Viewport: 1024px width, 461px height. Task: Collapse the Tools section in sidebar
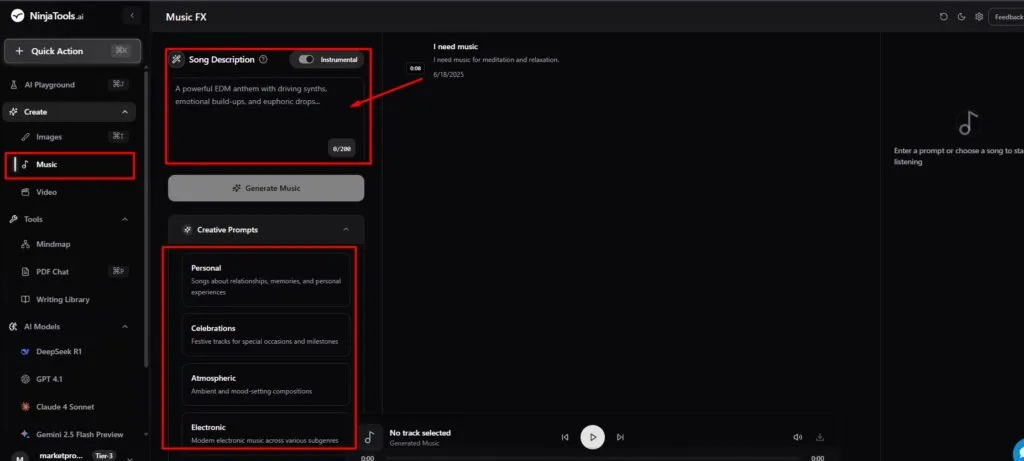(x=124, y=219)
